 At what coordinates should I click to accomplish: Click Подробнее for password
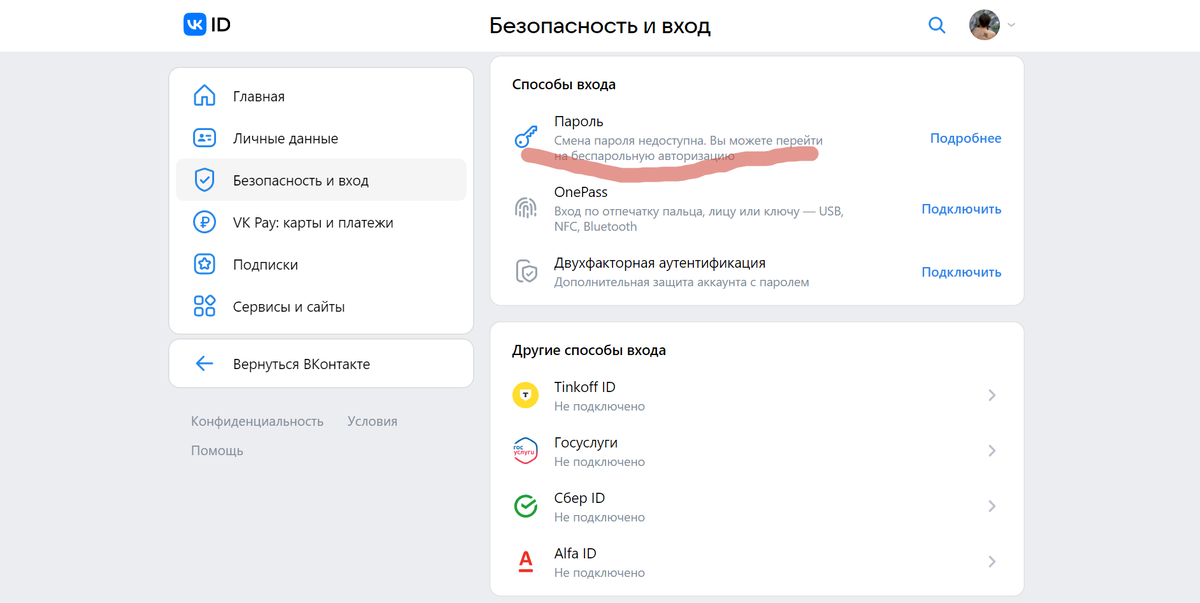965,138
